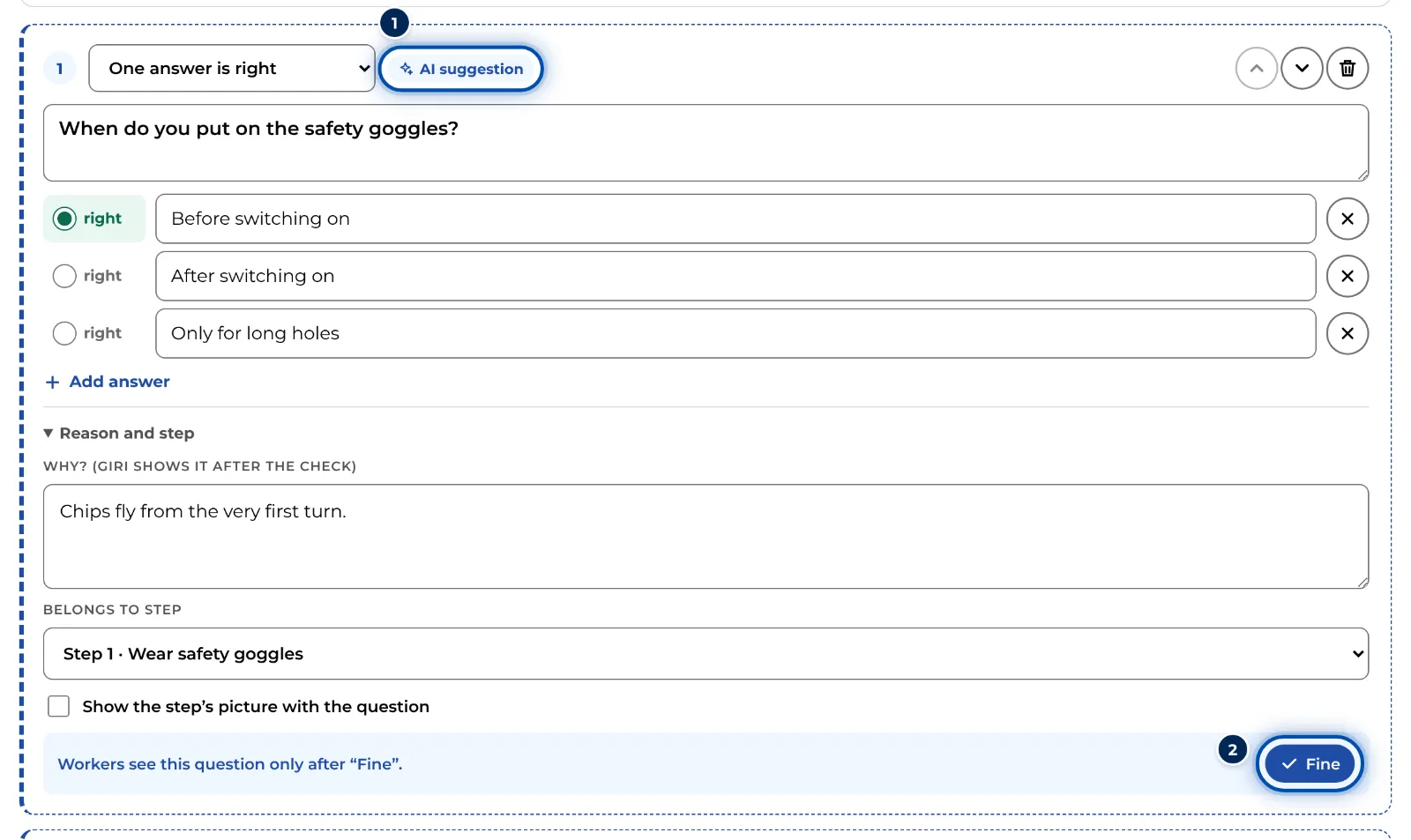Click the text "Workers see this question only after Fine"
Viewport: 1411px width, 840px height.
pos(230,764)
